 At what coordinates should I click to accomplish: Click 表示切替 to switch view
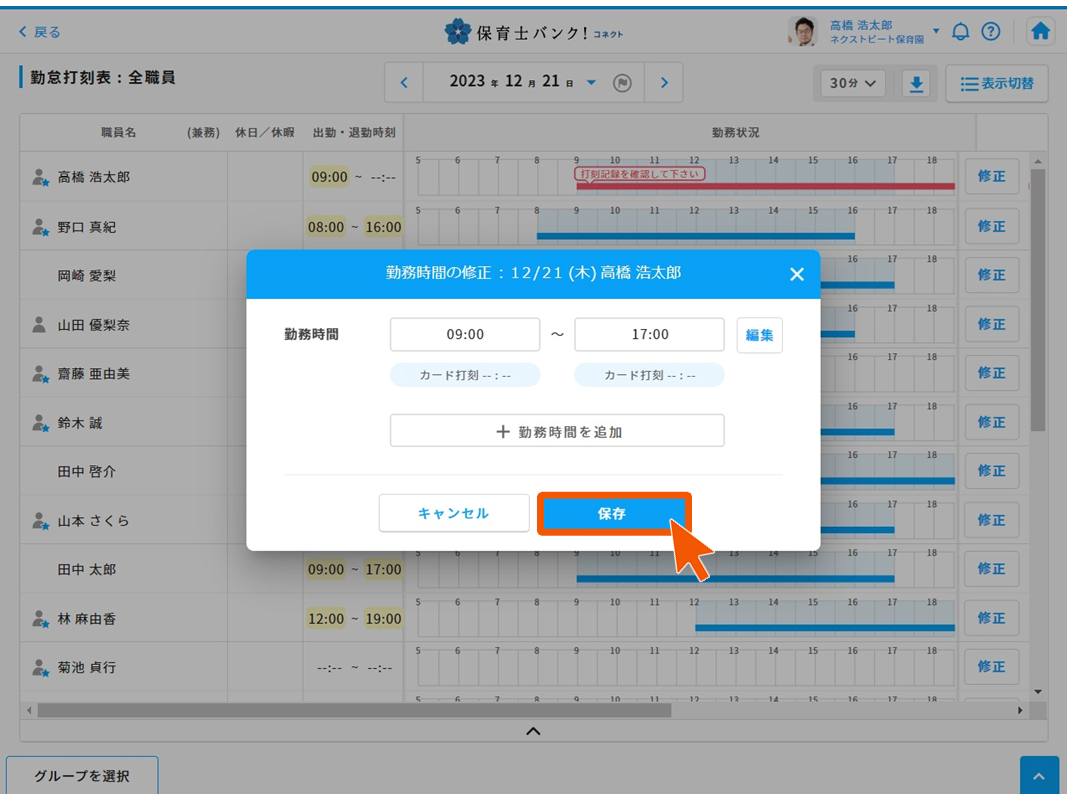[x=996, y=84]
